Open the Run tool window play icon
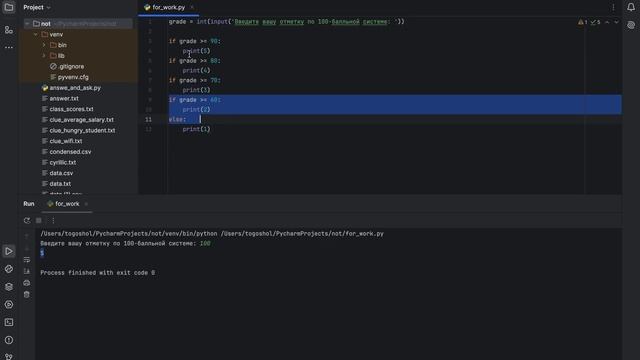 click(9, 251)
